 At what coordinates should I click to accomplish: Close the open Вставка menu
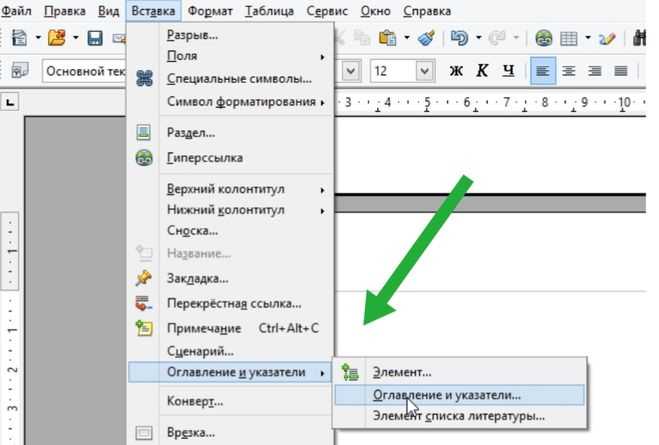coord(153,11)
